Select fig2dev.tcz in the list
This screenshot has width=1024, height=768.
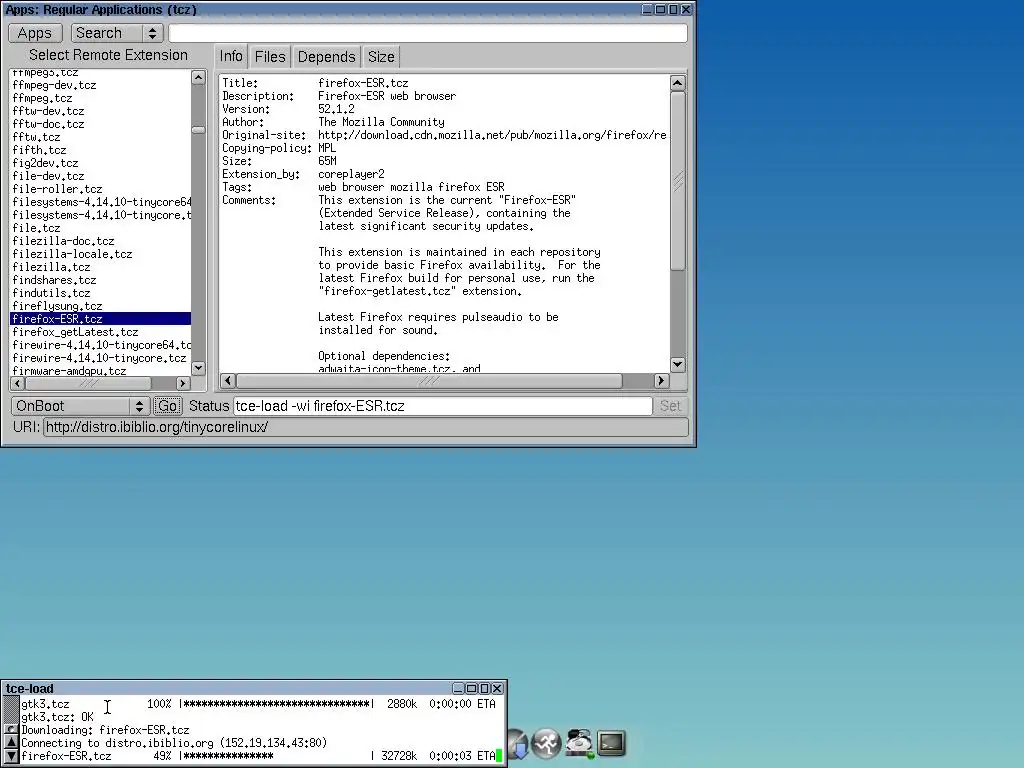(x=101, y=163)
